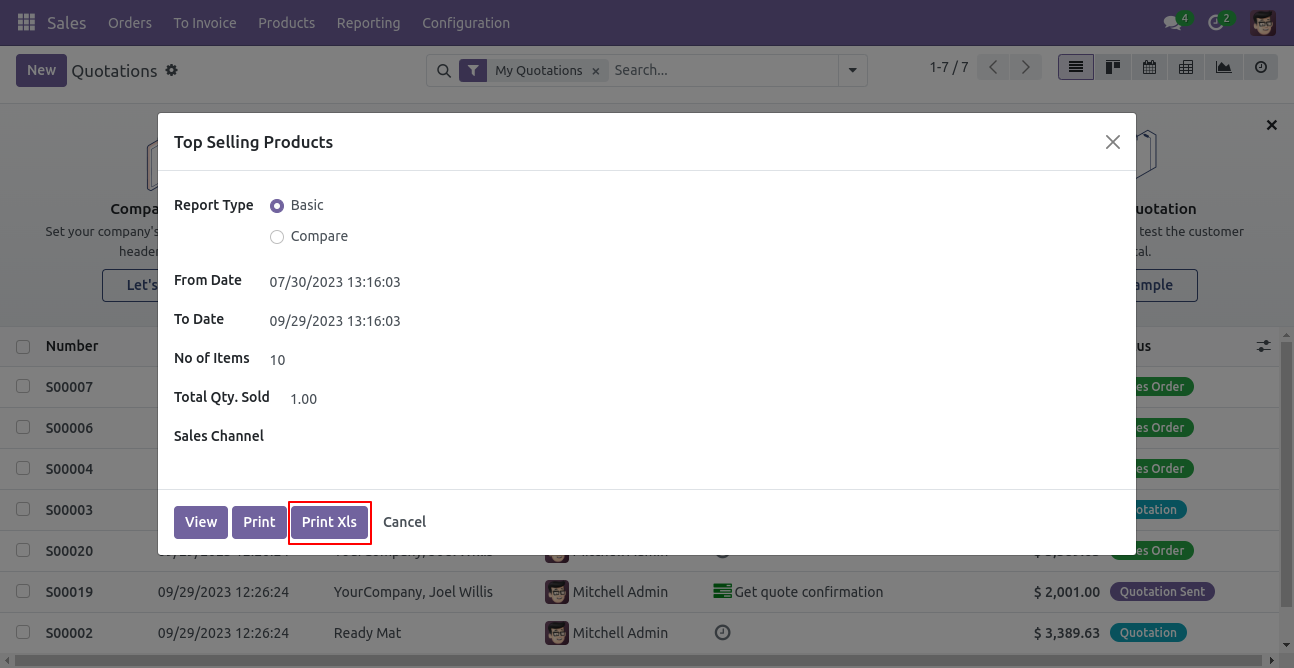Click the 1-7 / 7 pager counter
Viewport: 1294px width, 668px height.
[949, 67]
